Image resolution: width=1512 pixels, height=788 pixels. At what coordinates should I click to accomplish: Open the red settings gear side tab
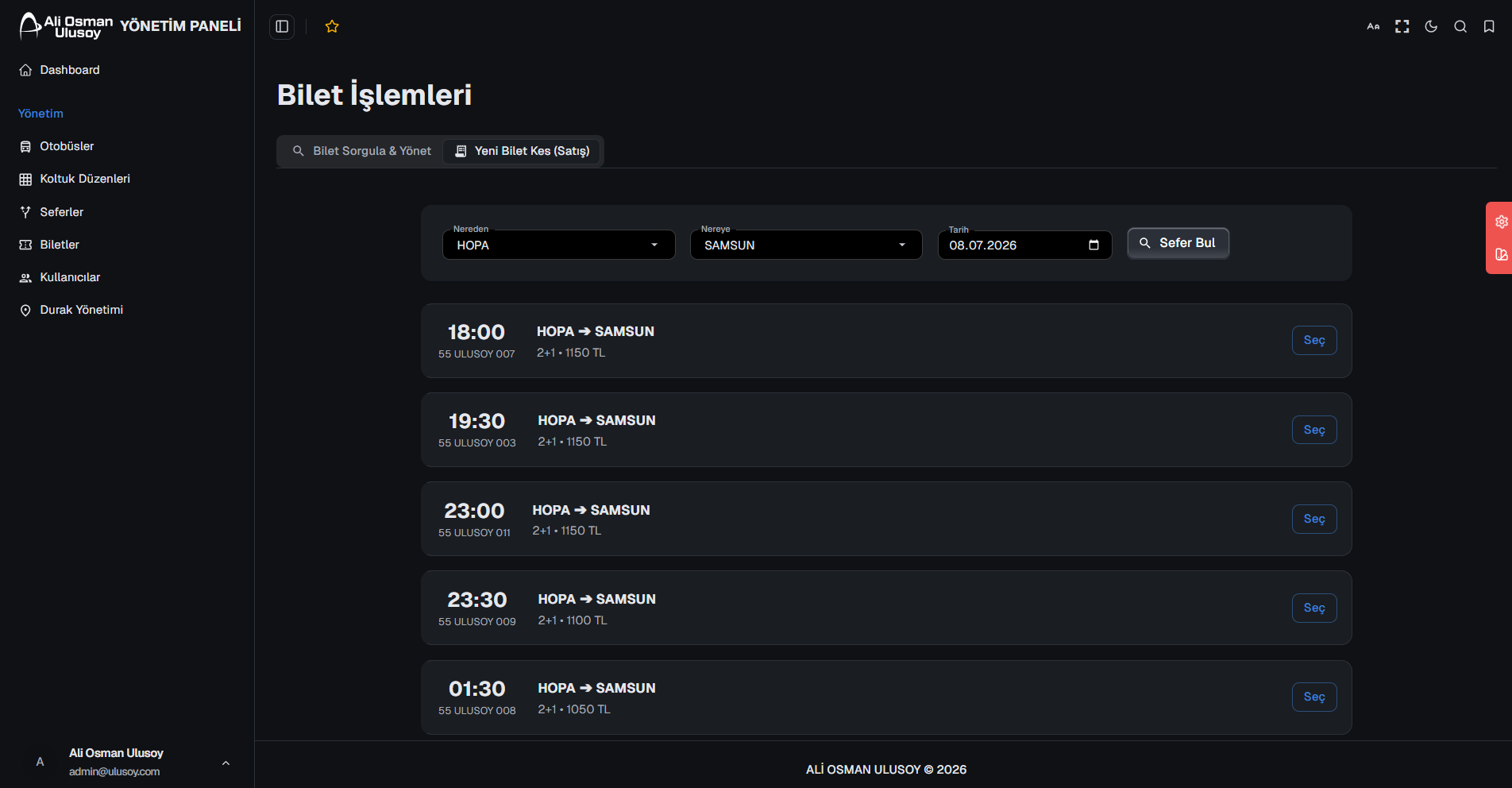pyautogui.click(x=1501, y=222)
